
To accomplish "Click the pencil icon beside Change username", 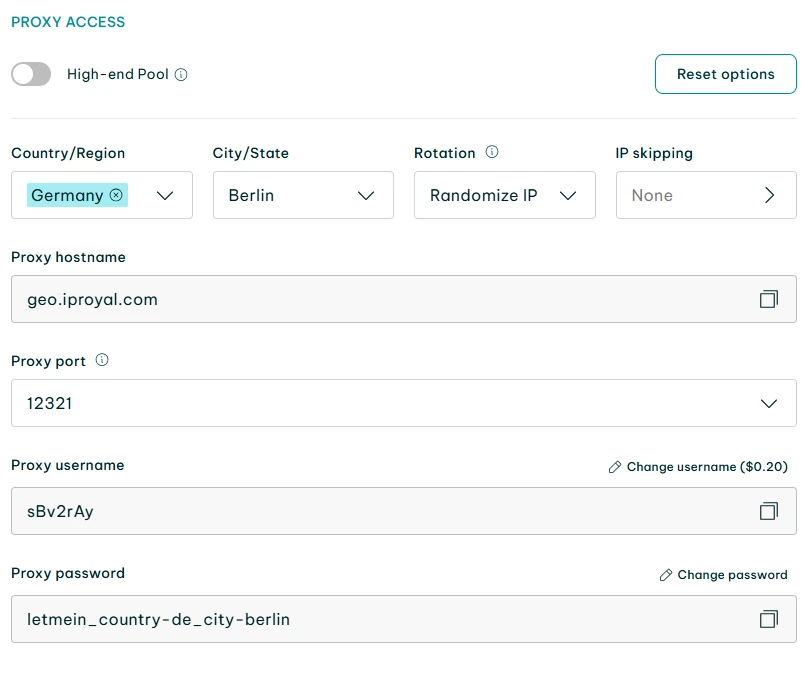I will [x=615, y=467].
